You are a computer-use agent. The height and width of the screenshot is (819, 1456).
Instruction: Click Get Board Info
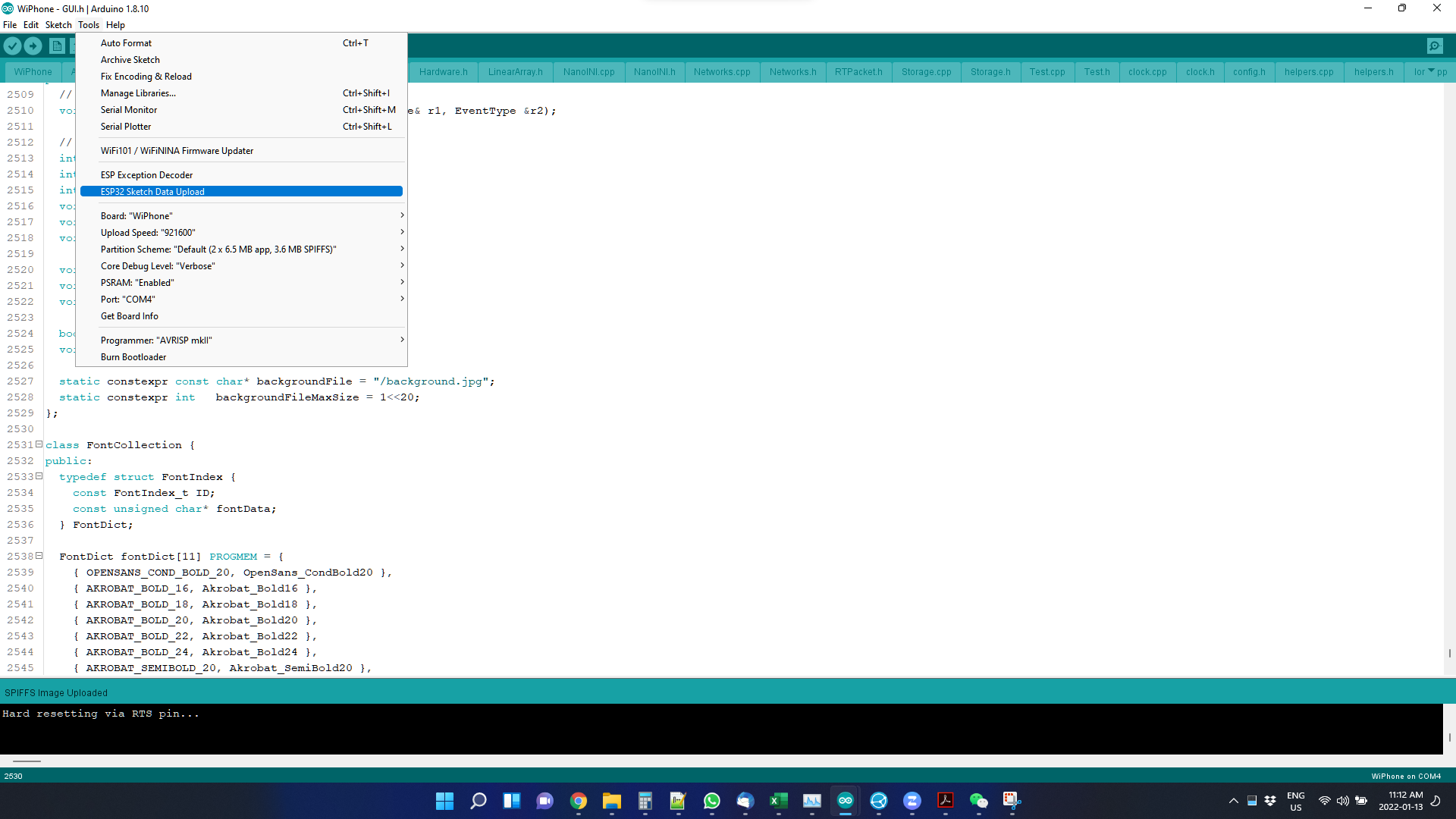130,316
